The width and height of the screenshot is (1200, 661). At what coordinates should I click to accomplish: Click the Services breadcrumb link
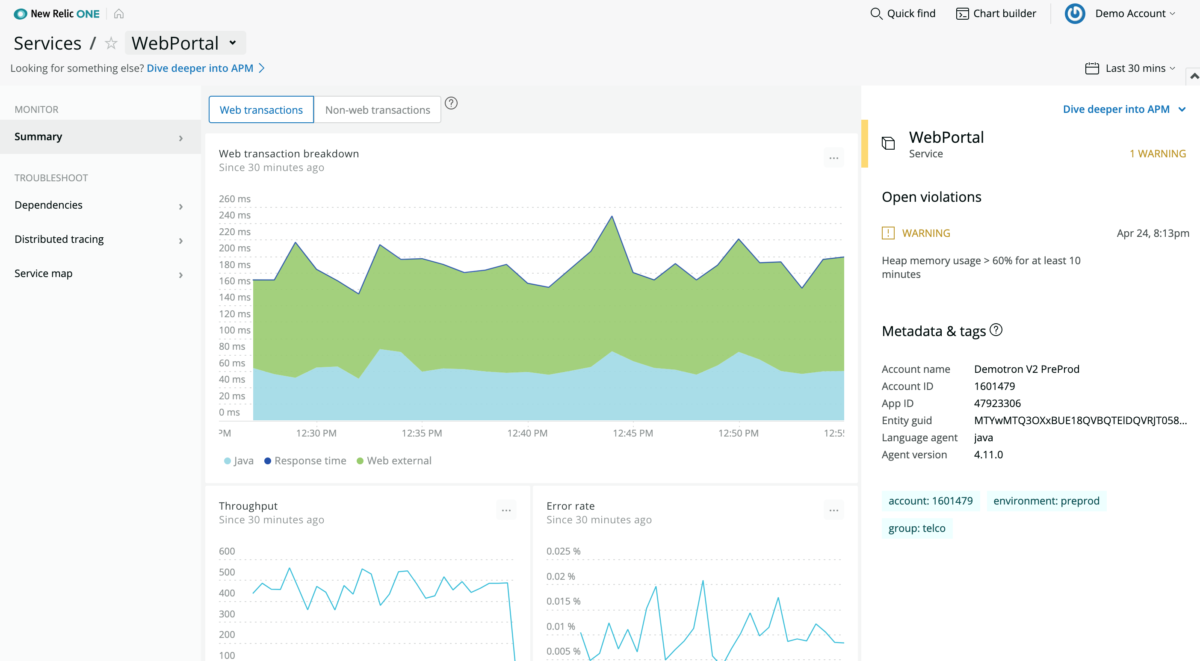click(47, 43)
